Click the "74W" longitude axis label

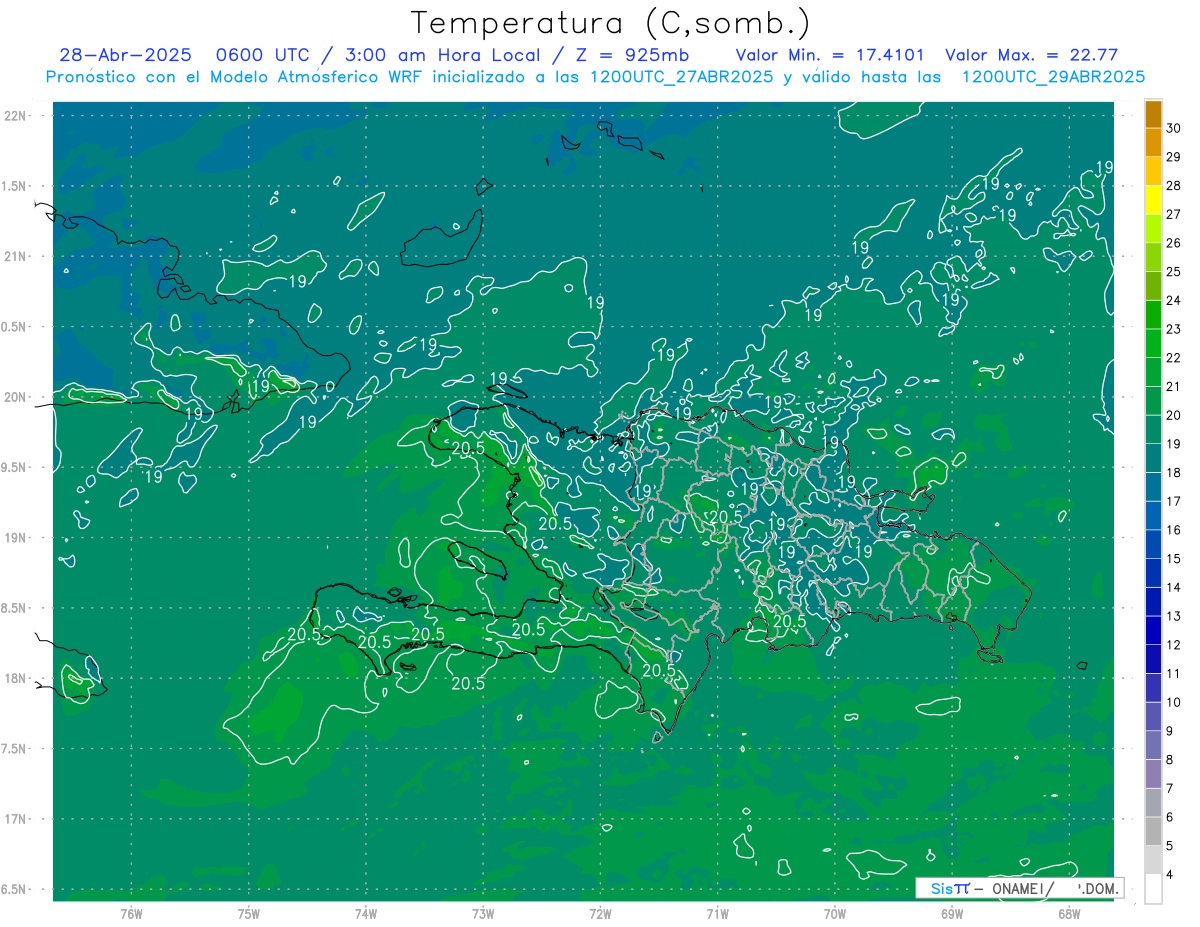(x=366, y=914)
